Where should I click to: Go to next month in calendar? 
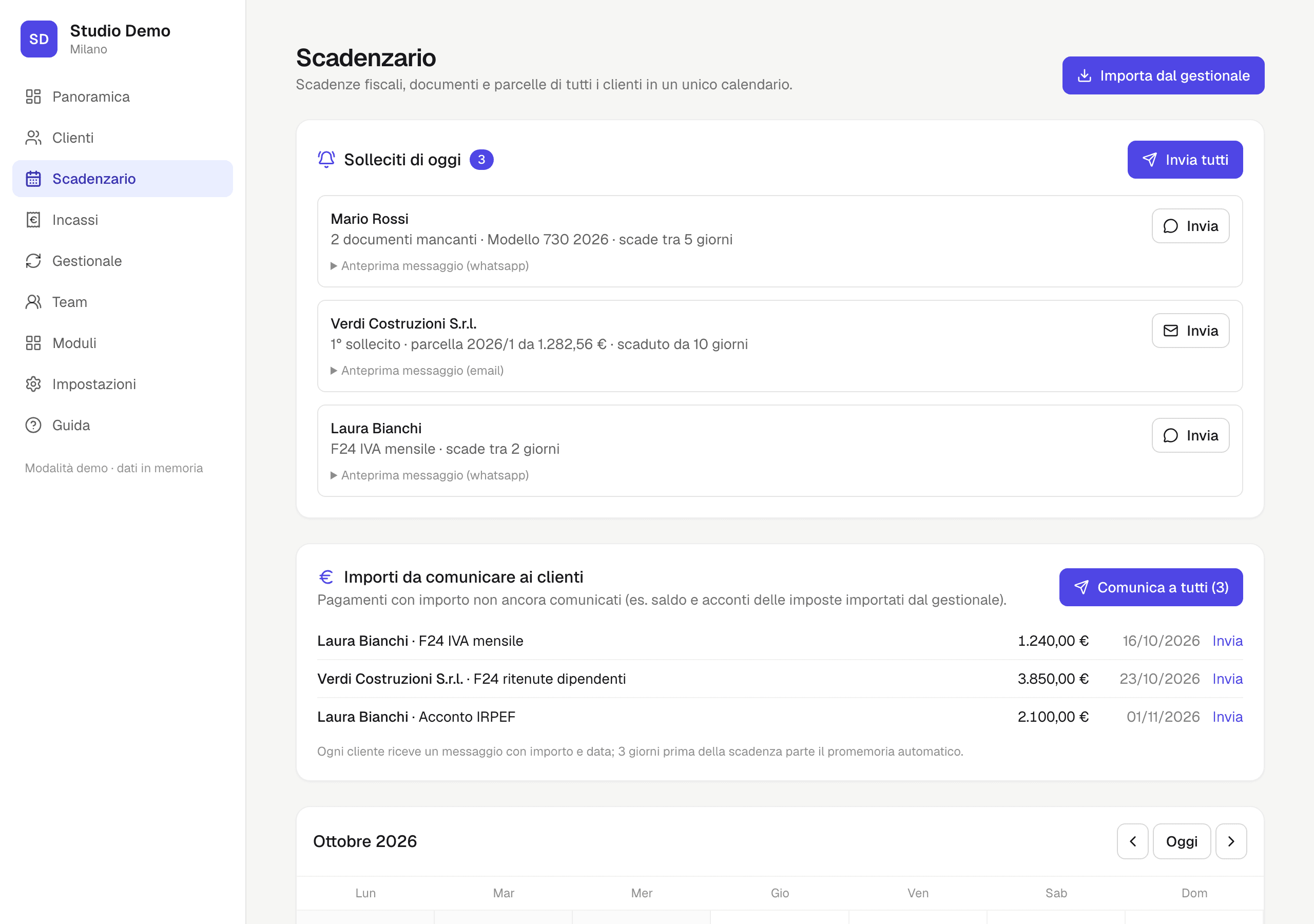(1231, 841)
